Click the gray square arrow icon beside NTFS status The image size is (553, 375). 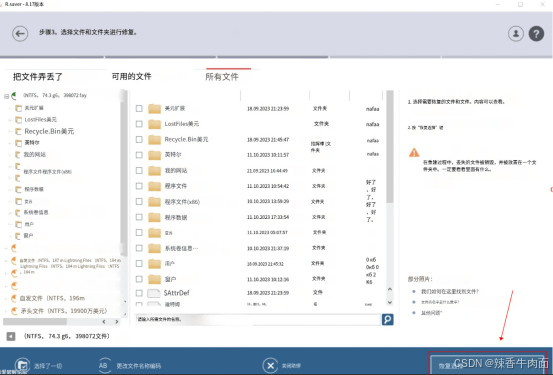[x=11, y=336]
